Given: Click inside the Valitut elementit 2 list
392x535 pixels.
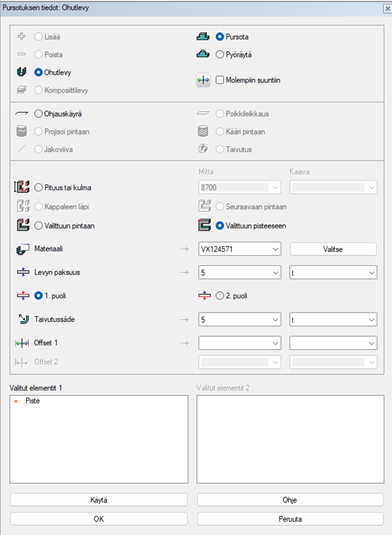Looking at the screenshot, I should (290, 439).
